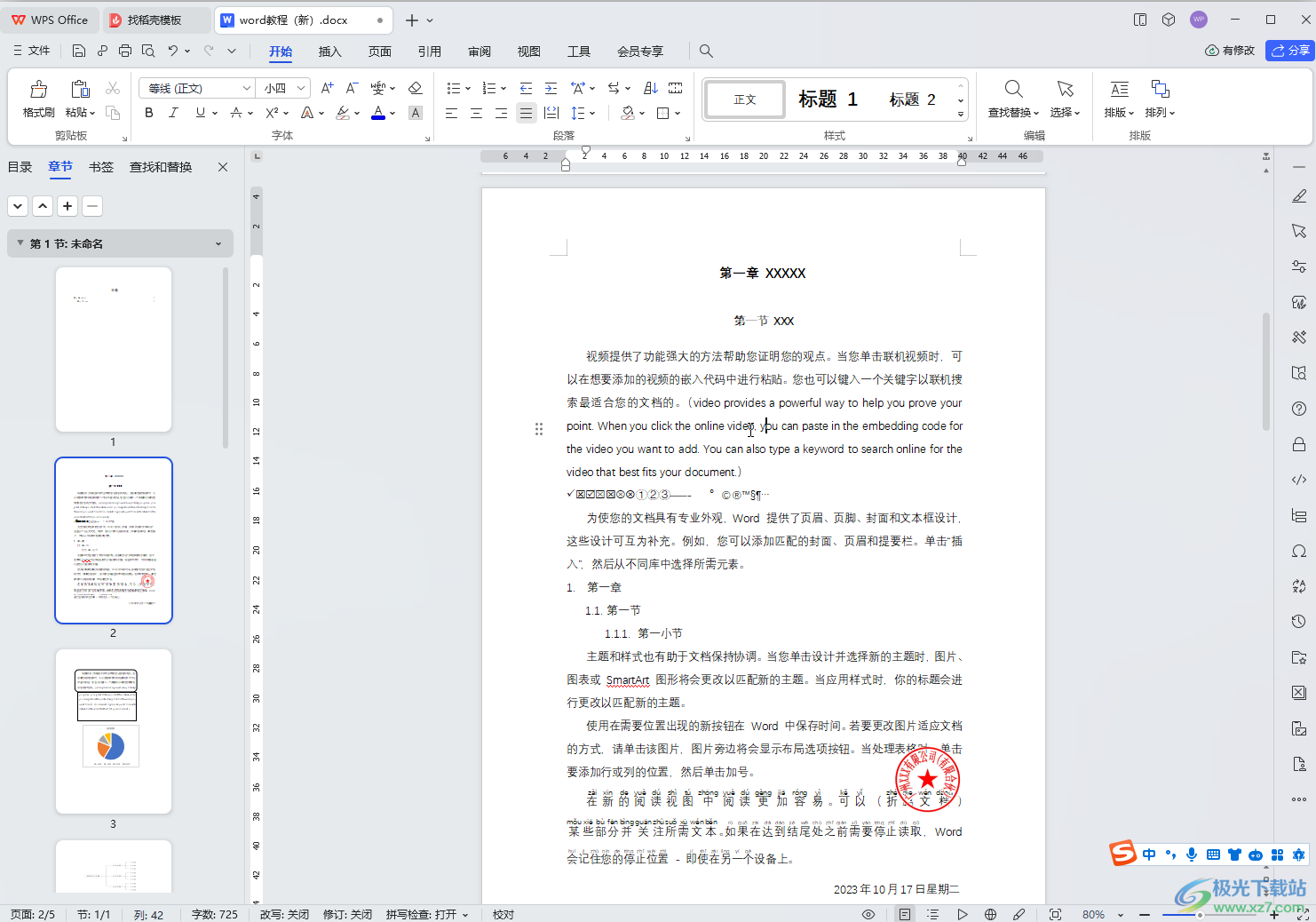Apply the 标题 1 style

tap(828, 99)
